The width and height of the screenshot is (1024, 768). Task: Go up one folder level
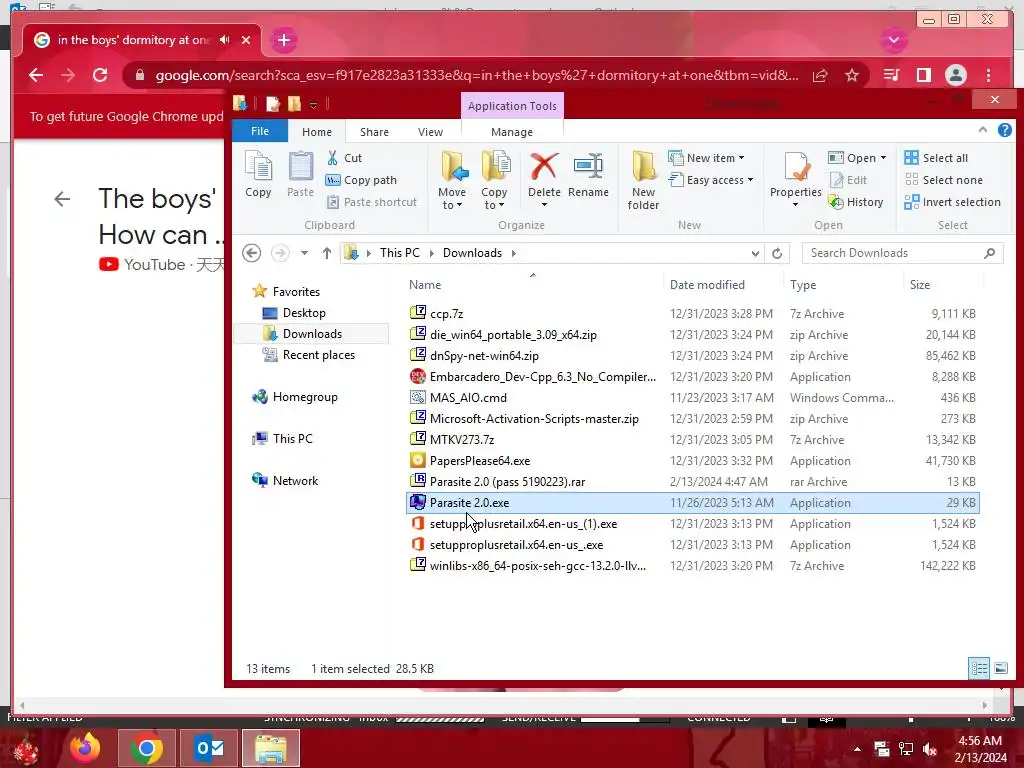point(327,253)
